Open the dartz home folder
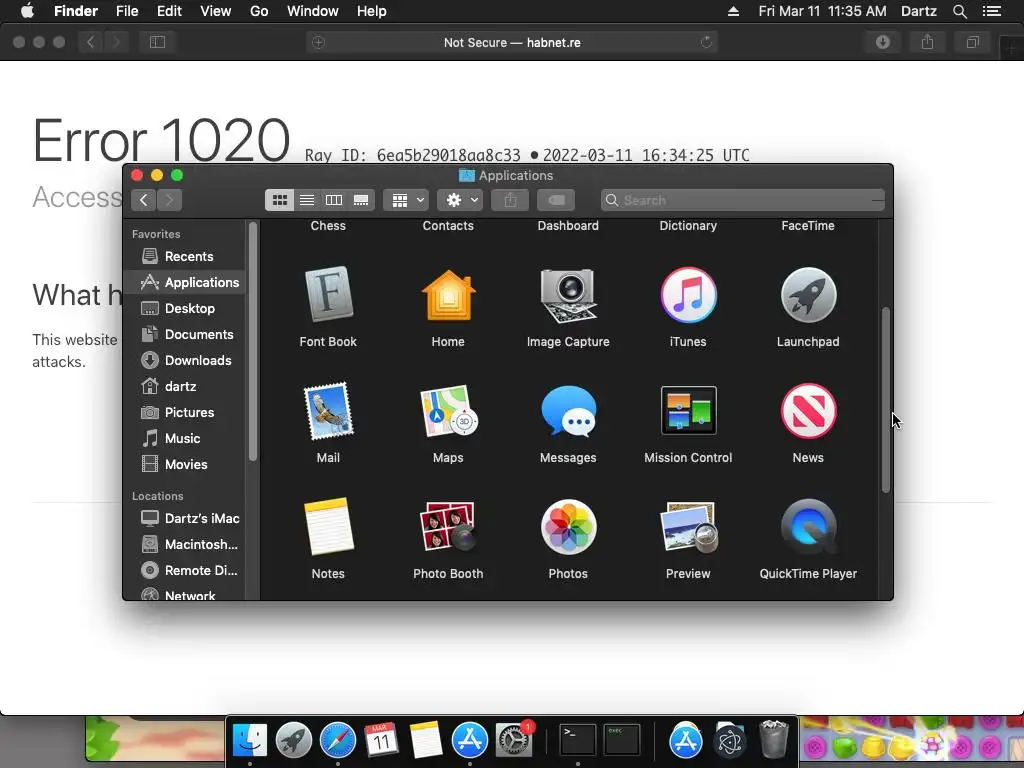 pos(184,387)
